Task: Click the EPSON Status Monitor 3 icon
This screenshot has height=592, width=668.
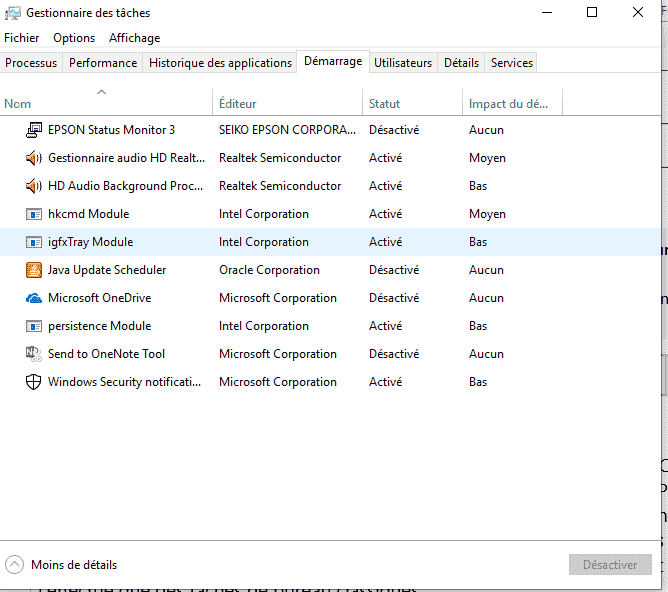Action: 34,130
